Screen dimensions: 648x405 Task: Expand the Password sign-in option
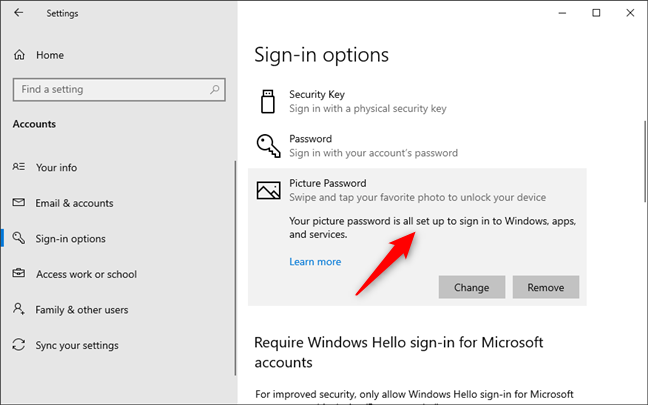[x=417, y=146]
